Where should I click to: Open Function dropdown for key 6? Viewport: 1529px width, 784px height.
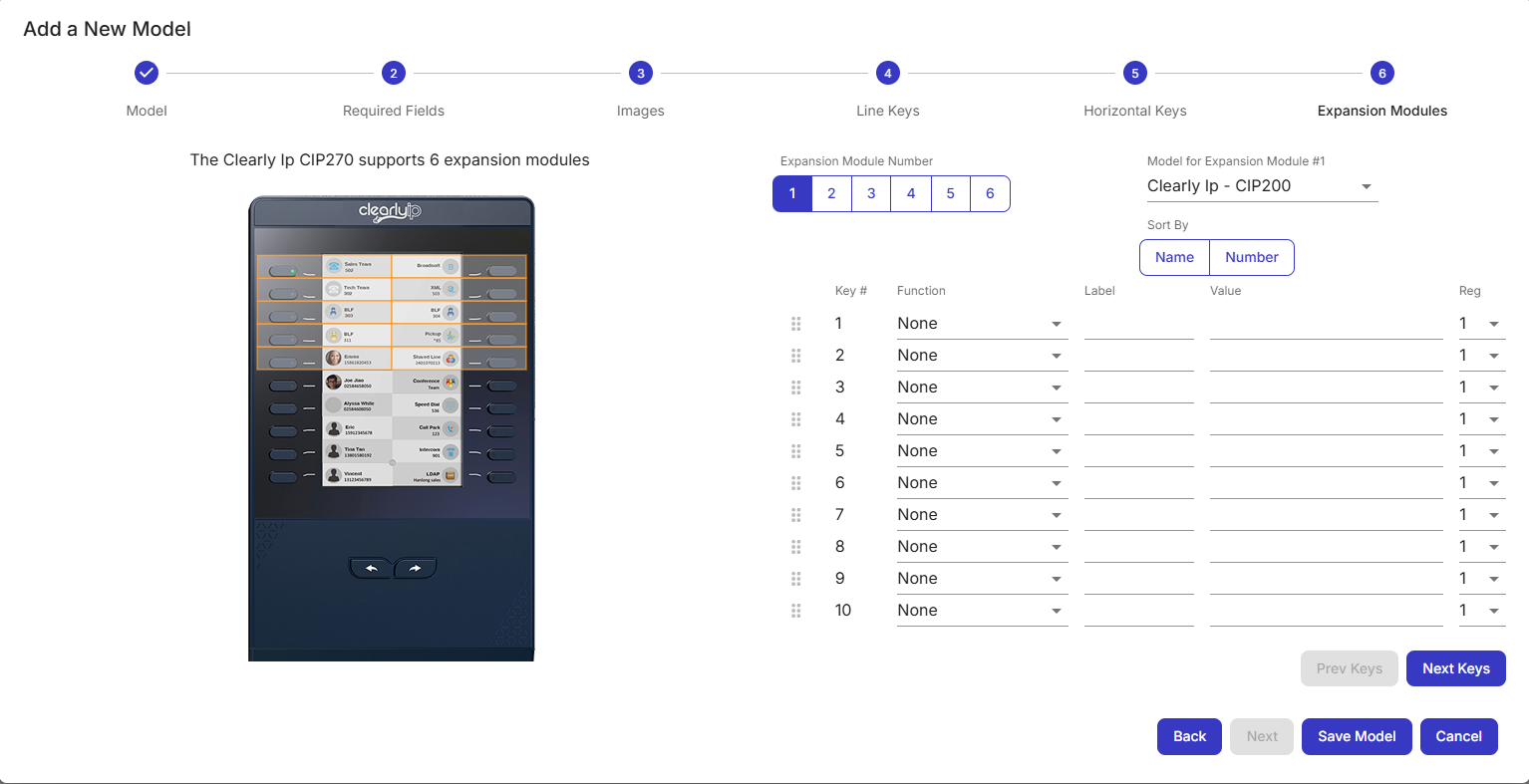(982, 483)
